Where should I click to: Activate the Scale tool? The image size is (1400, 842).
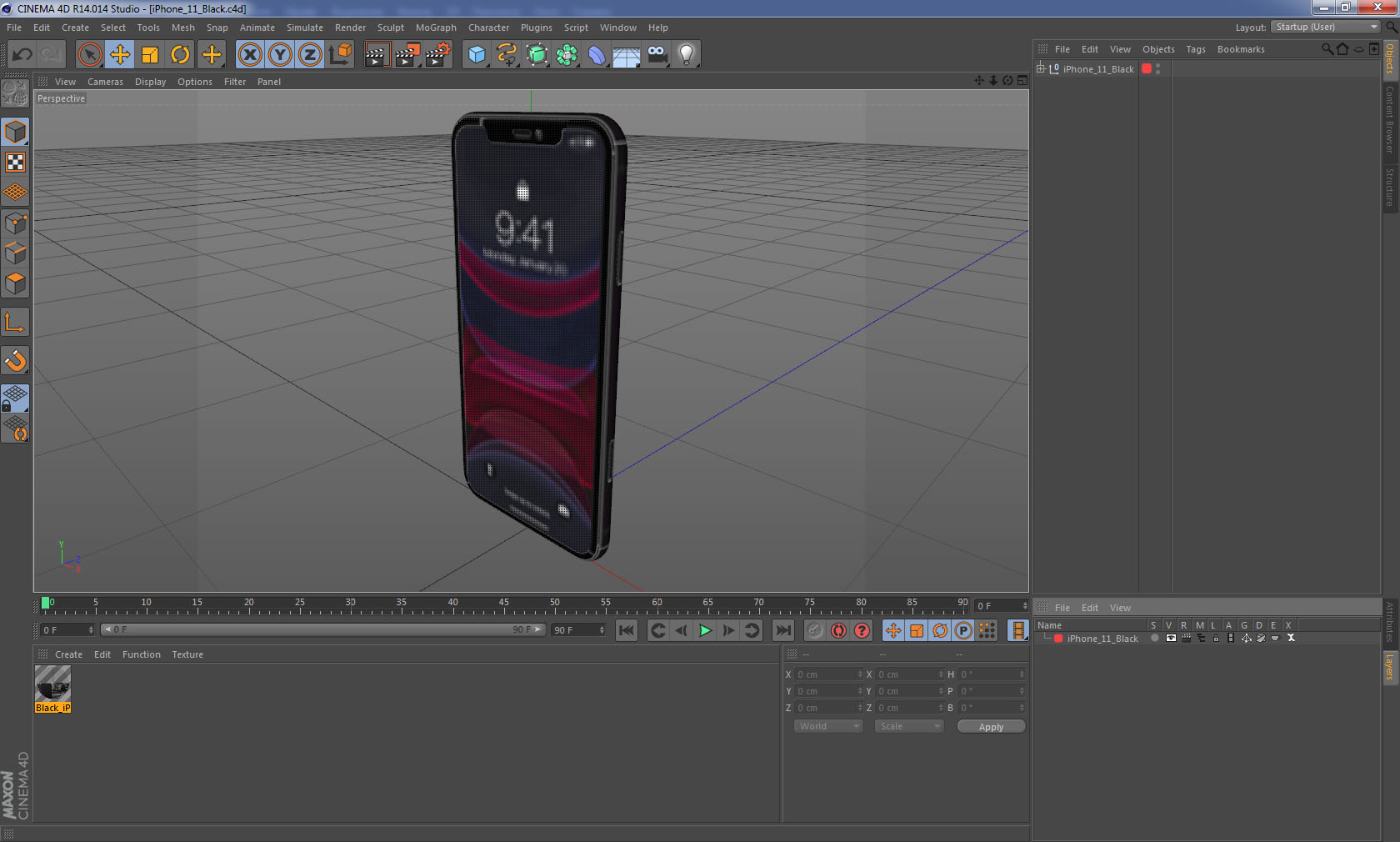pos(150,55)
